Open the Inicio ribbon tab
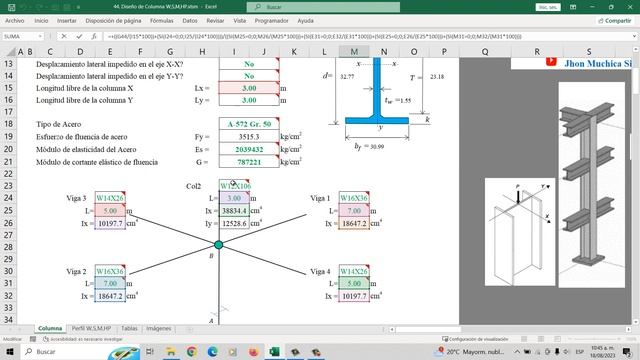The image size is (640, 360). coord(41,20)
